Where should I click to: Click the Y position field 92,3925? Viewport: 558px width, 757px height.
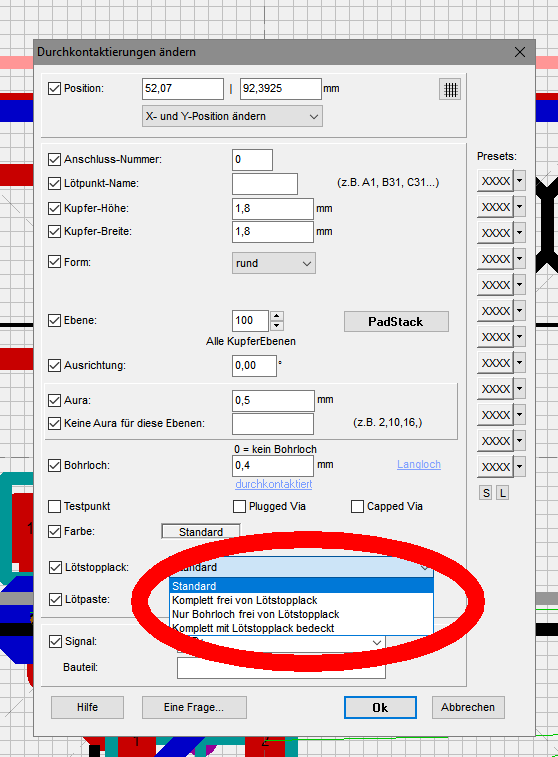point(280,89)
